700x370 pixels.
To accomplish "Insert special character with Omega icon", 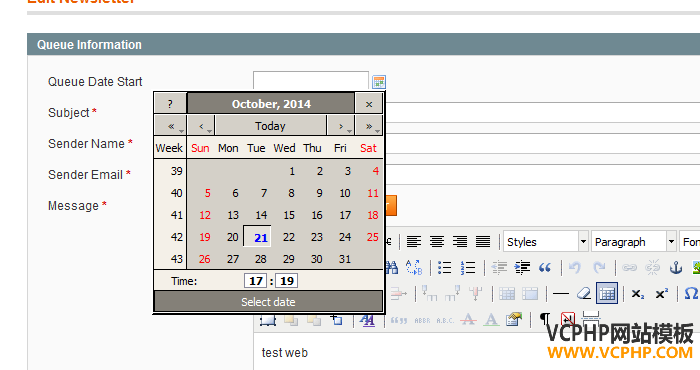I will click(691, 294).
